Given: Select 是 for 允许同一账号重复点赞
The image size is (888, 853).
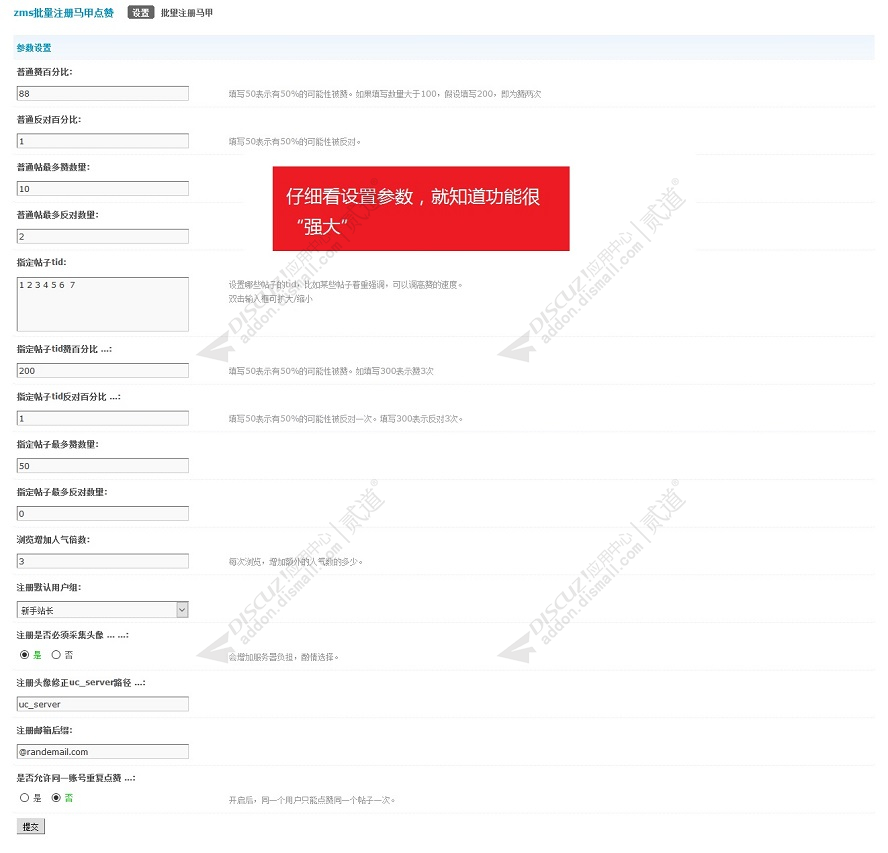Looking at the screenshot, I should (x=24, y=797).
